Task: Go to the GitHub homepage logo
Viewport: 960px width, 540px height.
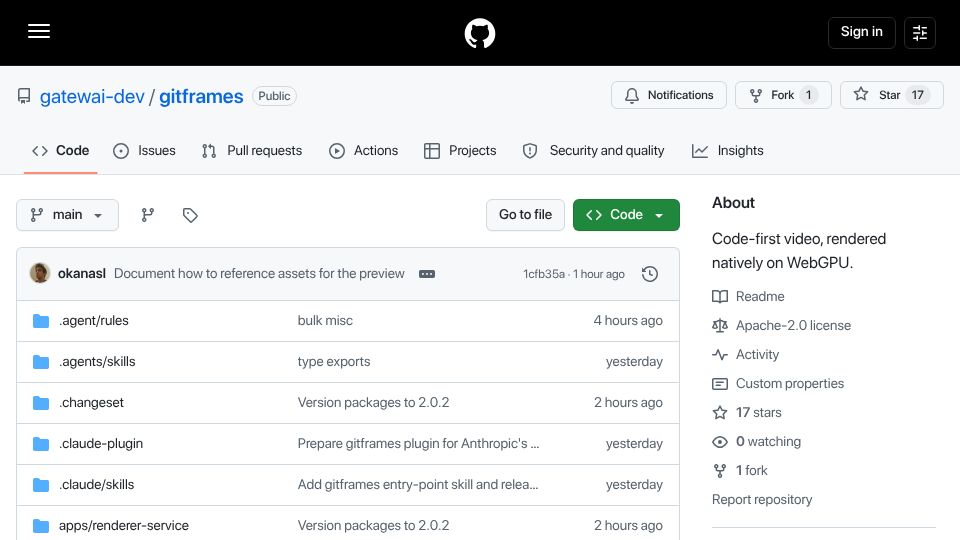Action: (x=479, y=33)
